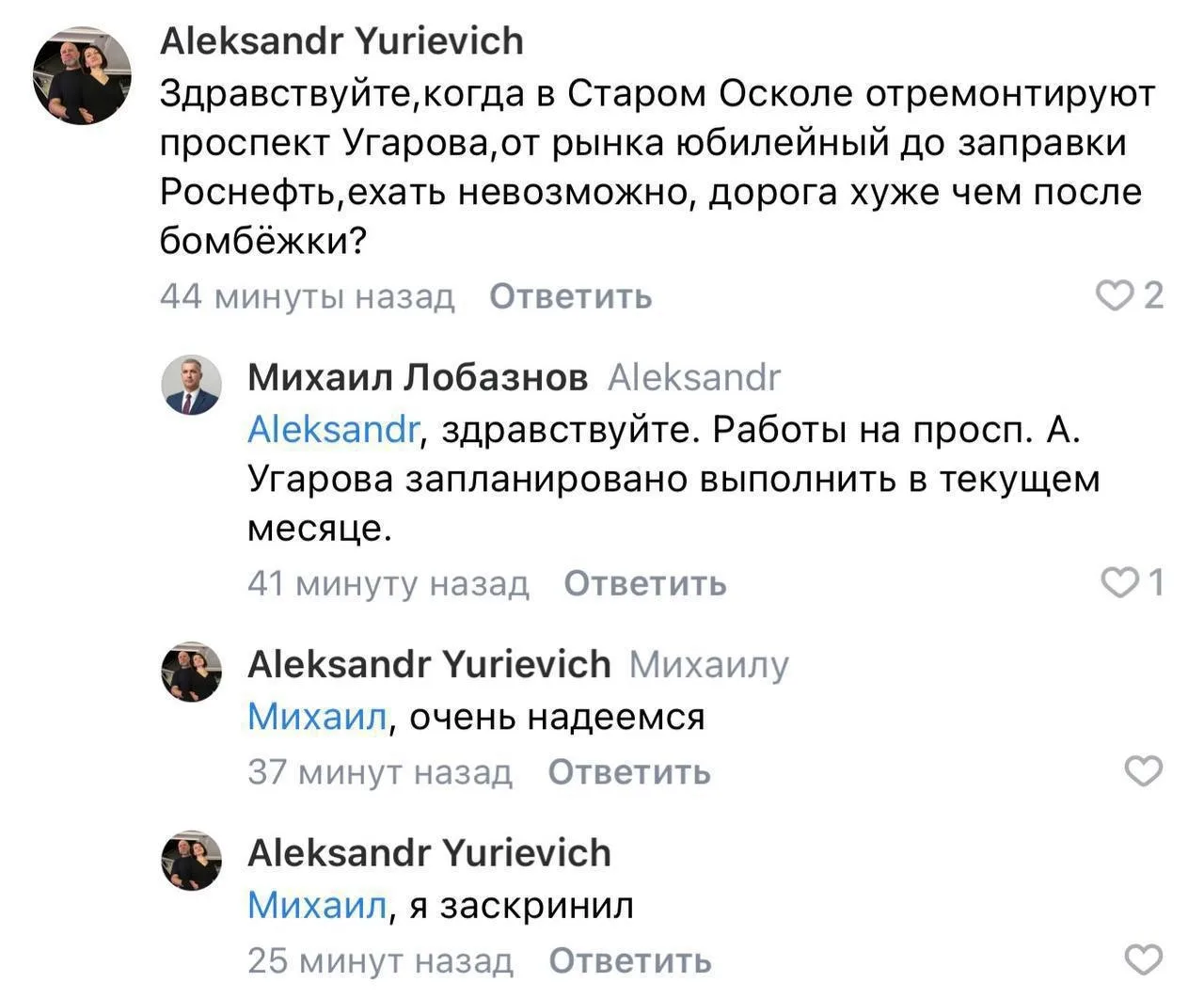Image resolution: width=1204 pixels, height=998 pixels.
Task: Click the "44 минуты назад" timestamp
Action: (307, 296)
